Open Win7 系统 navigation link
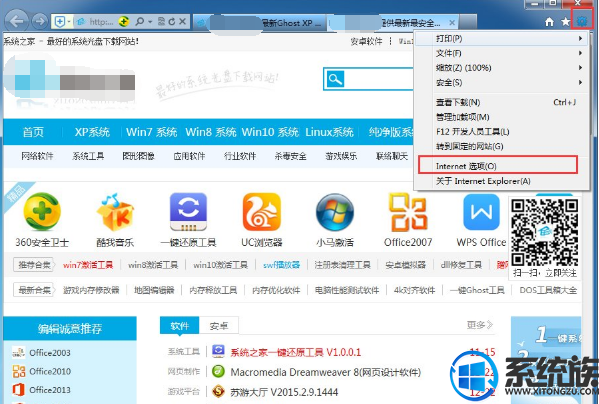Image resolution: width=599 pixels, height=404 pixels. (x=151, y=132)
